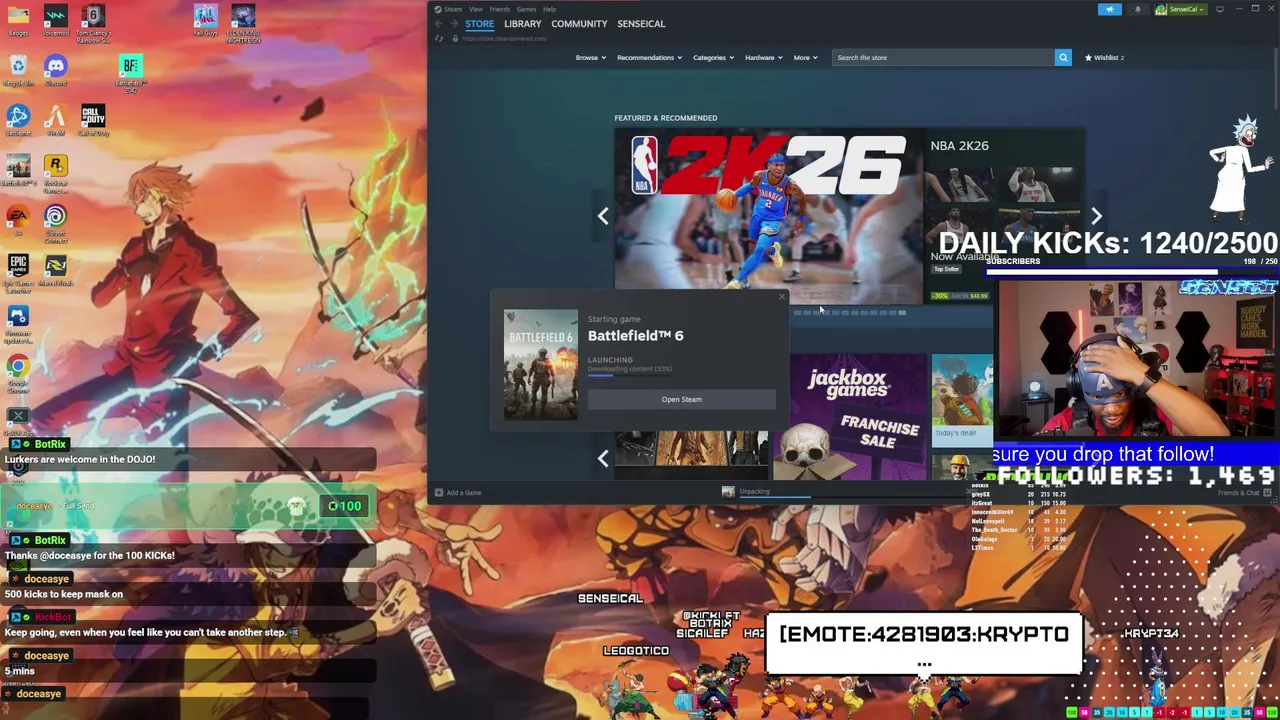Launch Elden Ring Nightreign desktop shortcut
This screenshot has width=1280, height=720.
(x=243, y=22)
